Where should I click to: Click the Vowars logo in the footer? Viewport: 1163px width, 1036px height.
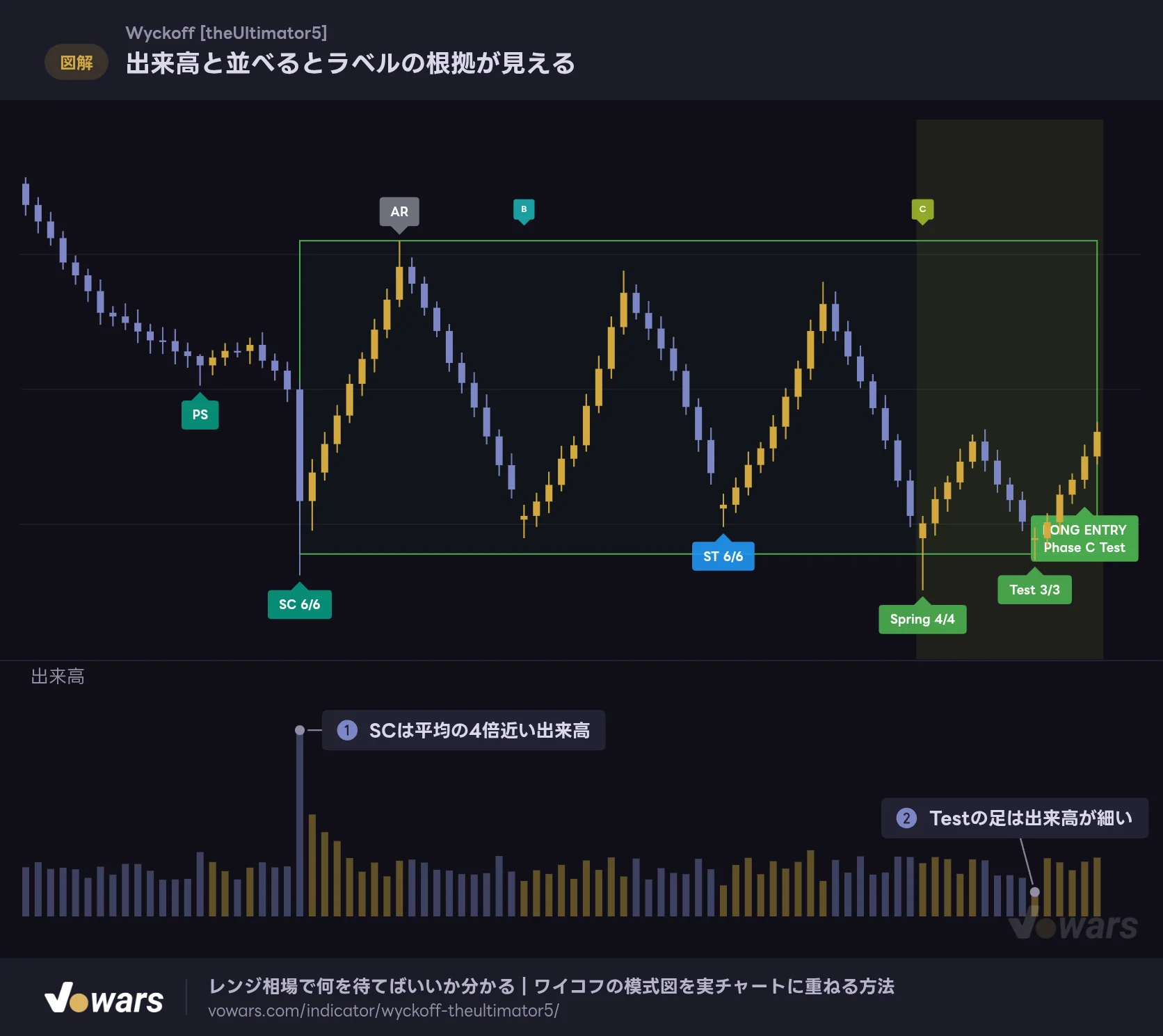point(104,998)
